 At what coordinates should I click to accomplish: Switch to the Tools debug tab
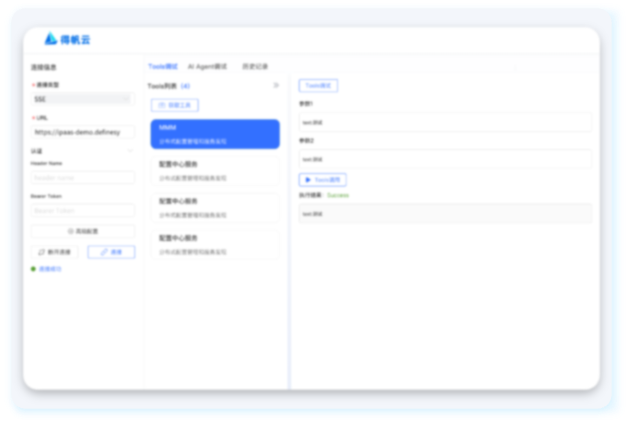(x=163, y=66)
